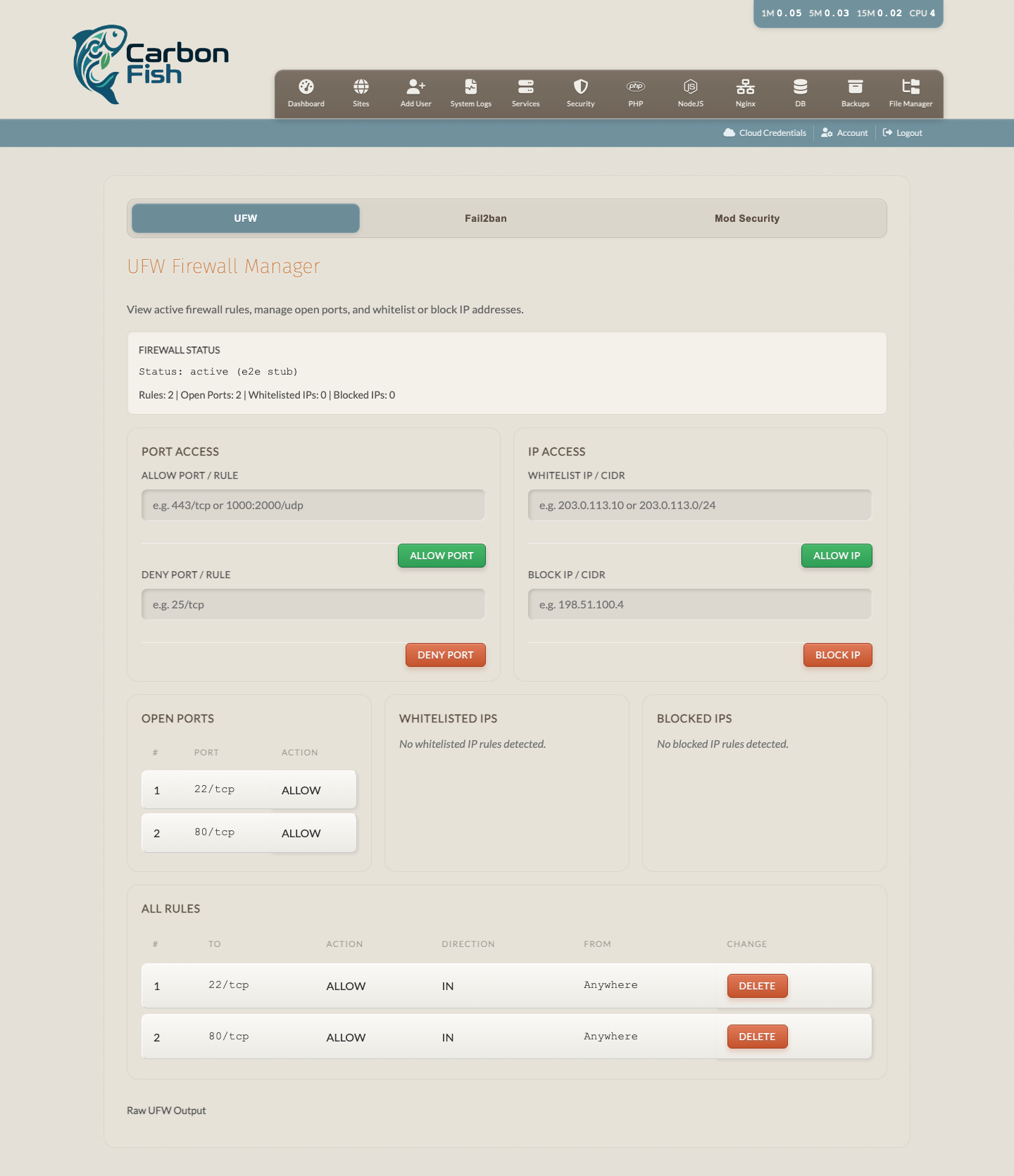Image resolution: width=1014 pixels, height=1176 pixels.
Task: Click 'Status: active (e2e stub)' text
Action: point(218,372)
